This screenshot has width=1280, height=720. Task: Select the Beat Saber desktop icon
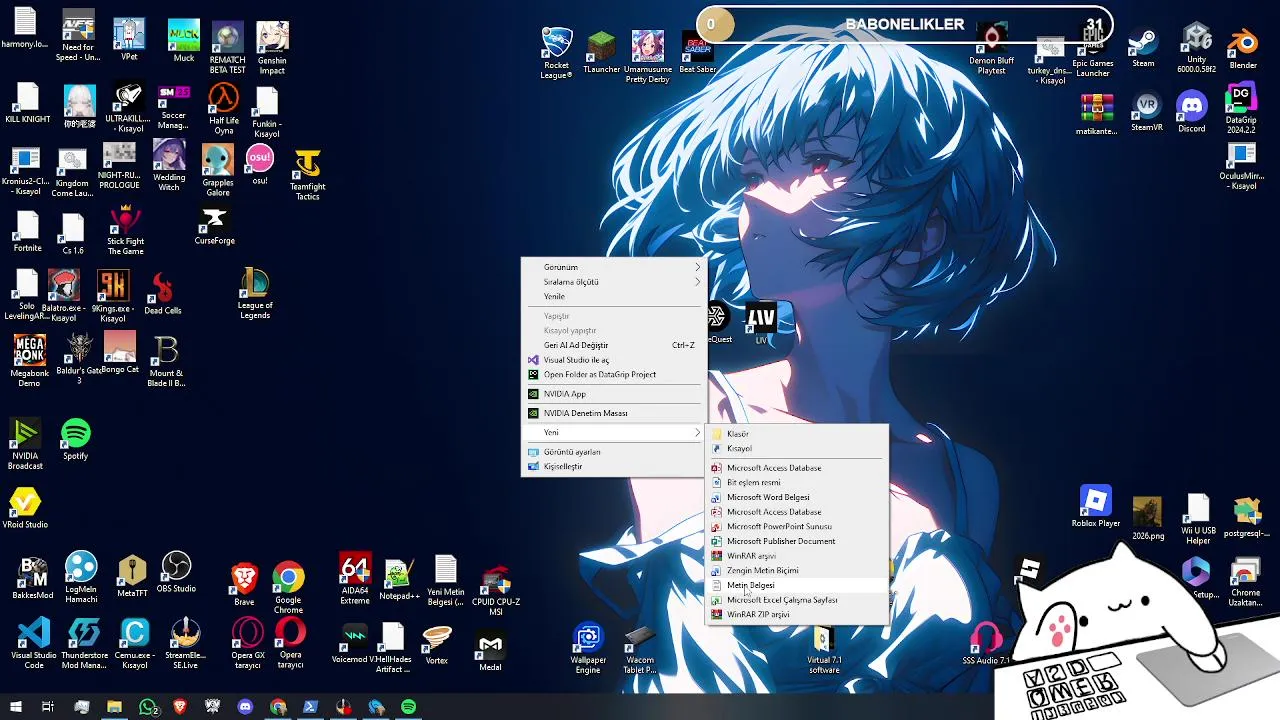coord(697,52)
